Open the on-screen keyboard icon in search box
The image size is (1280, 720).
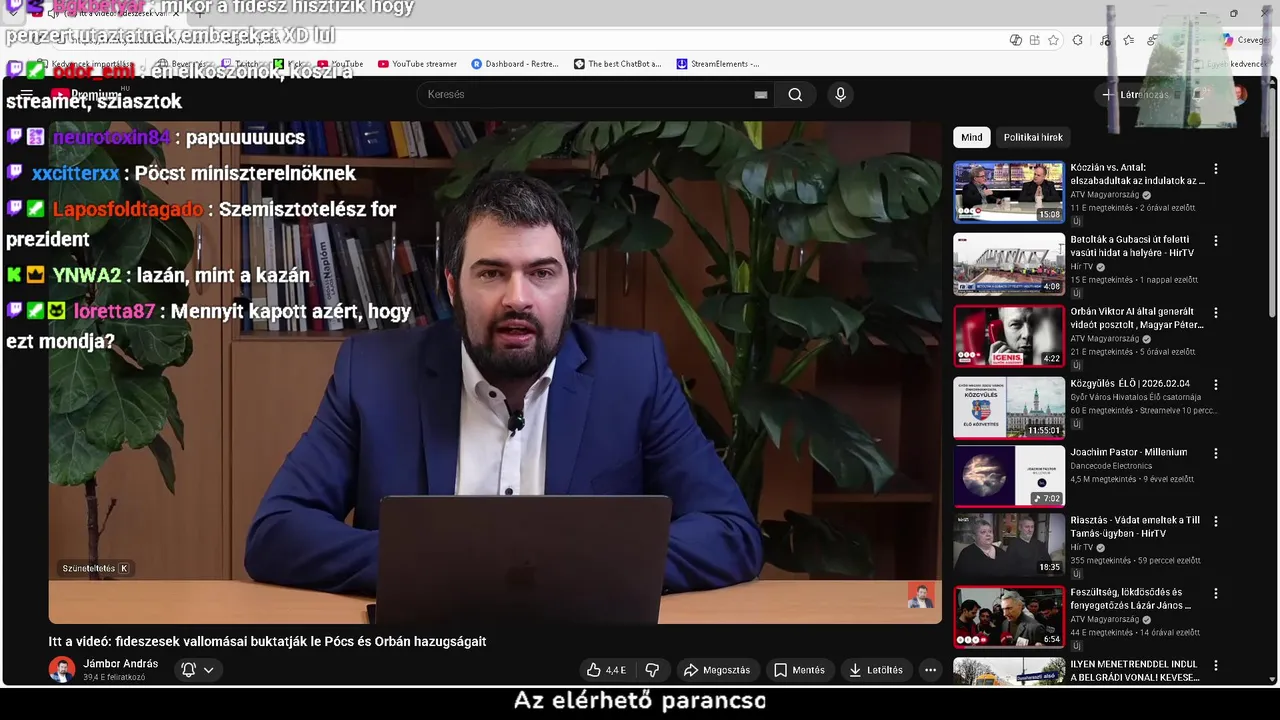pos(761,95)
